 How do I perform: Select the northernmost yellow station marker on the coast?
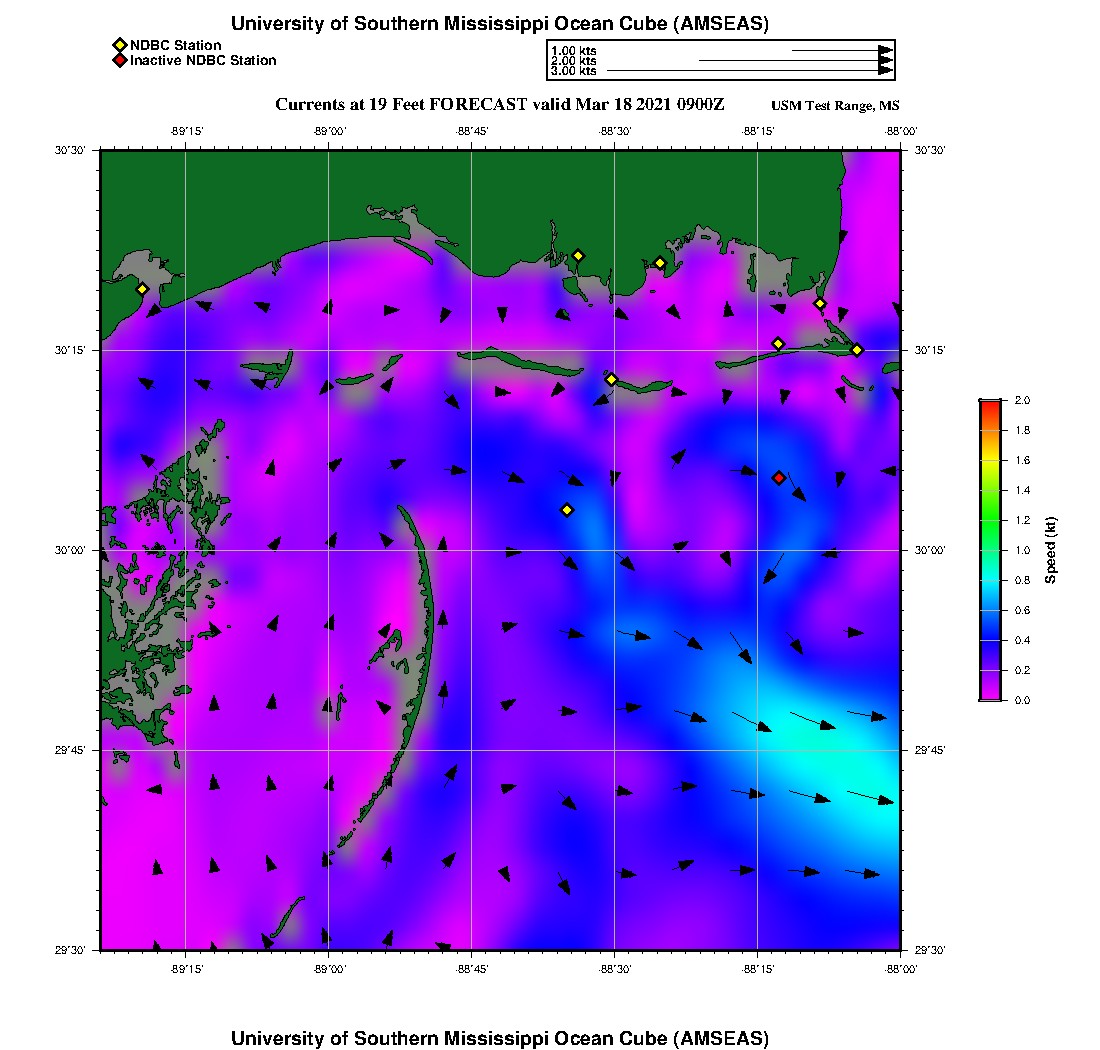[578, 255]
